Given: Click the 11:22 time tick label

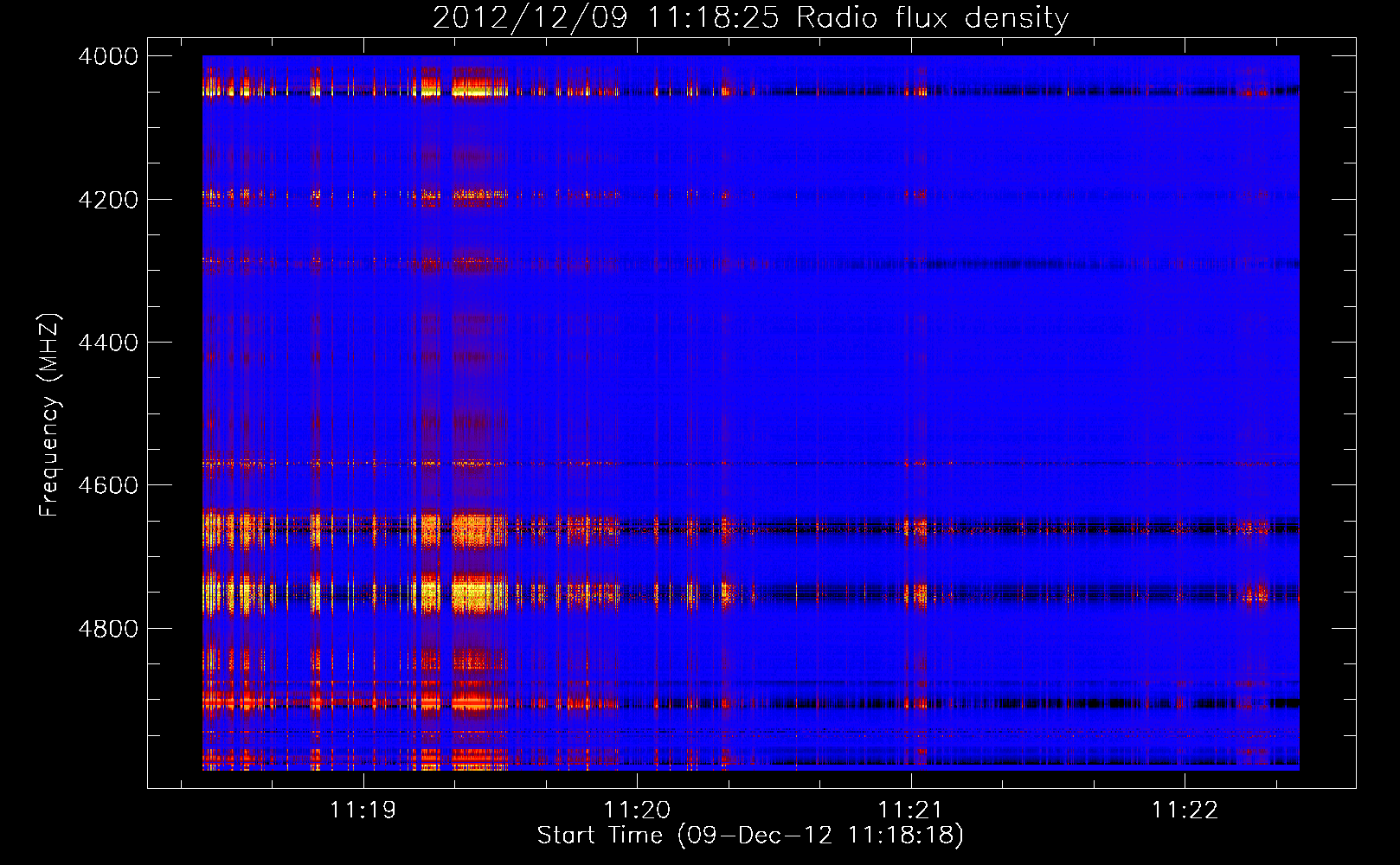Looking at the screenshot, I should pyautogui.click(x=1185, y=811).
